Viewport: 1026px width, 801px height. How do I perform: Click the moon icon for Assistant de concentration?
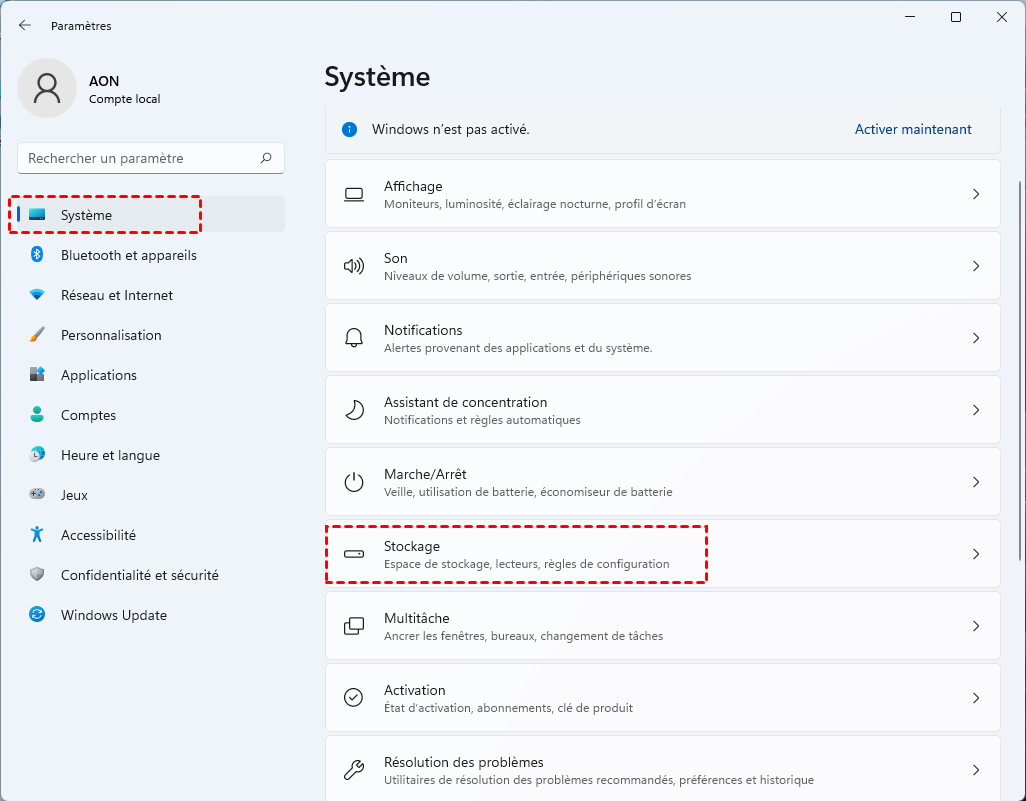(354, 410)
